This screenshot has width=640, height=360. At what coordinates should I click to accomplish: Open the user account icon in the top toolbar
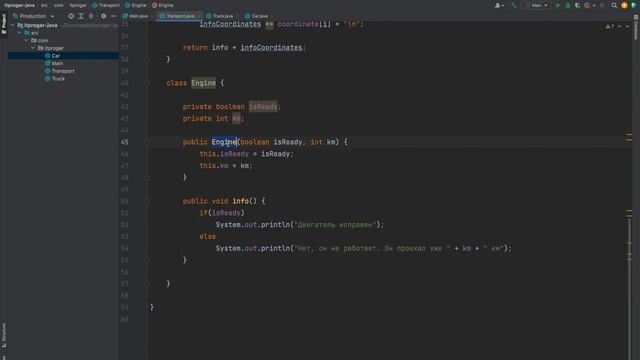click(499, 5)
